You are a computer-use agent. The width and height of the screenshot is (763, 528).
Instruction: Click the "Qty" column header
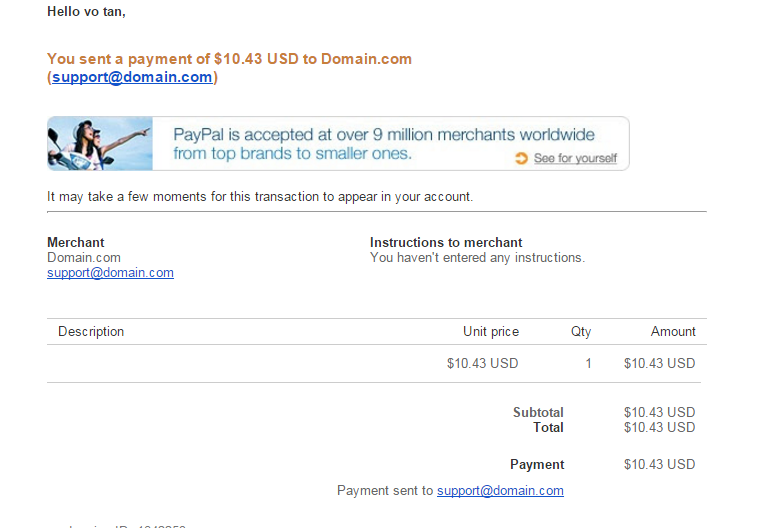click(581, 331)
